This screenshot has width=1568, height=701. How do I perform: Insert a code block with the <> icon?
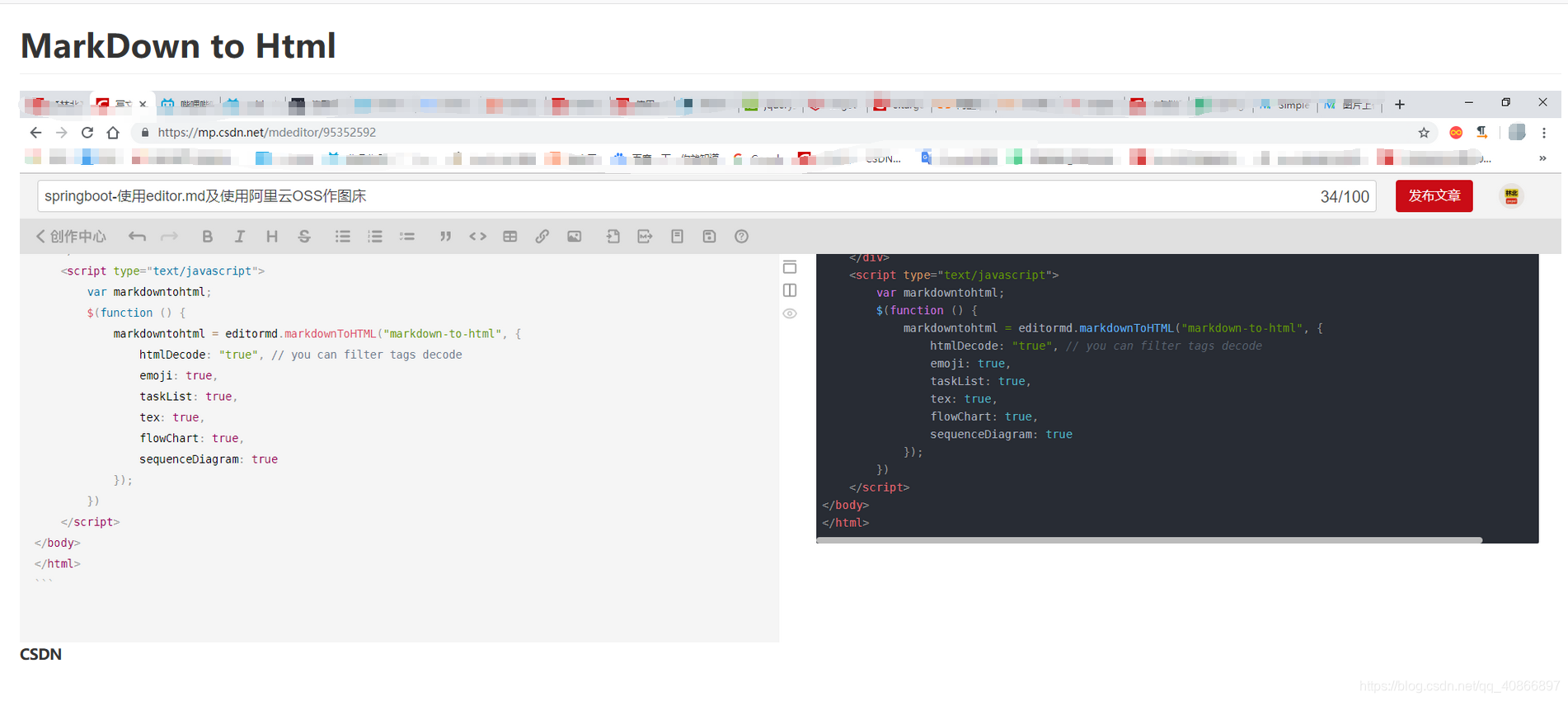477,237
